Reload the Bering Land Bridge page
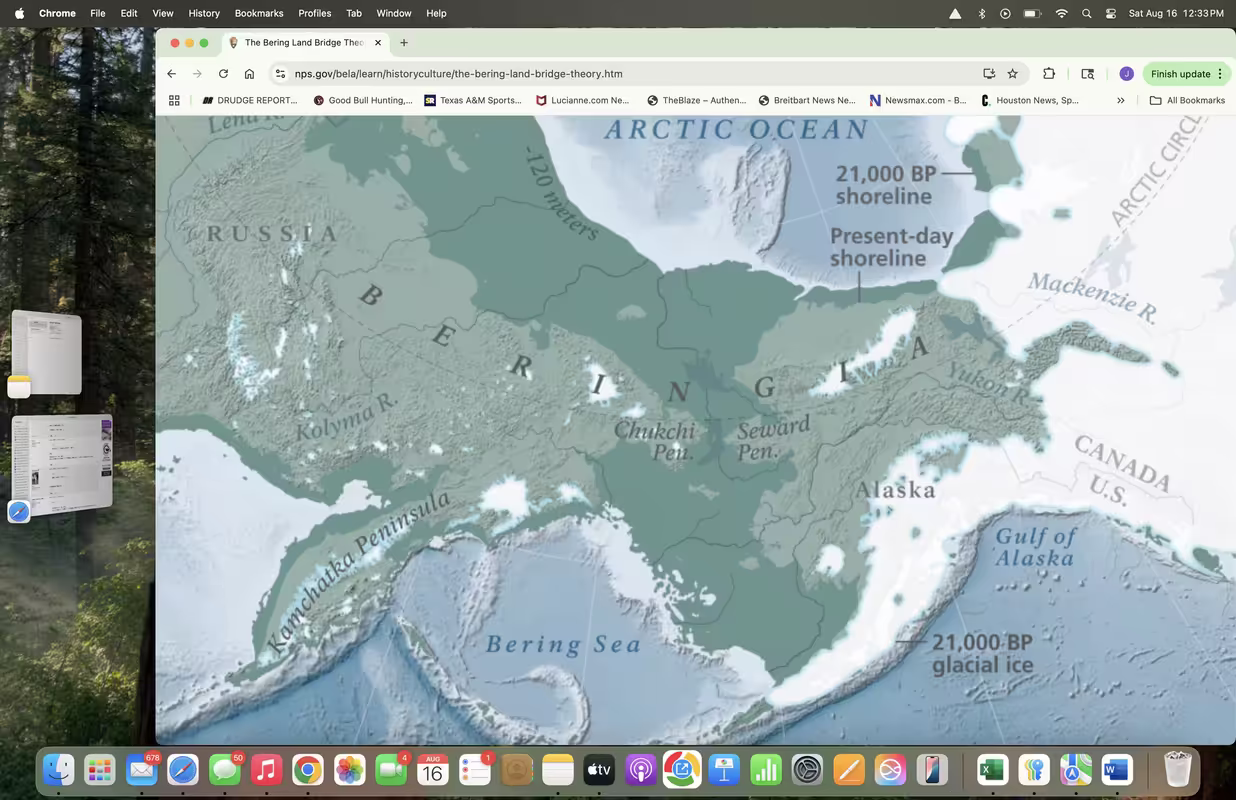 pyautogui.click(x=223, y=74)
